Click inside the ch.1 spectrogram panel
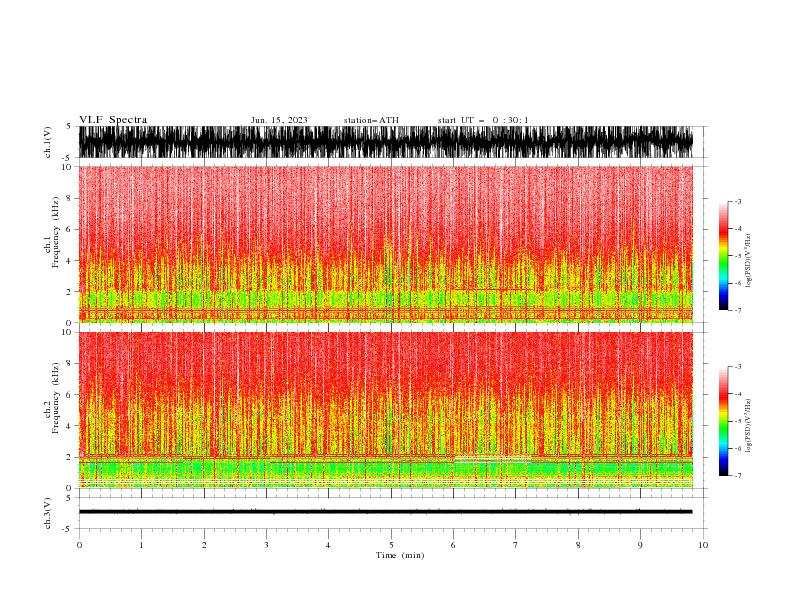 [x=385, y=244]
